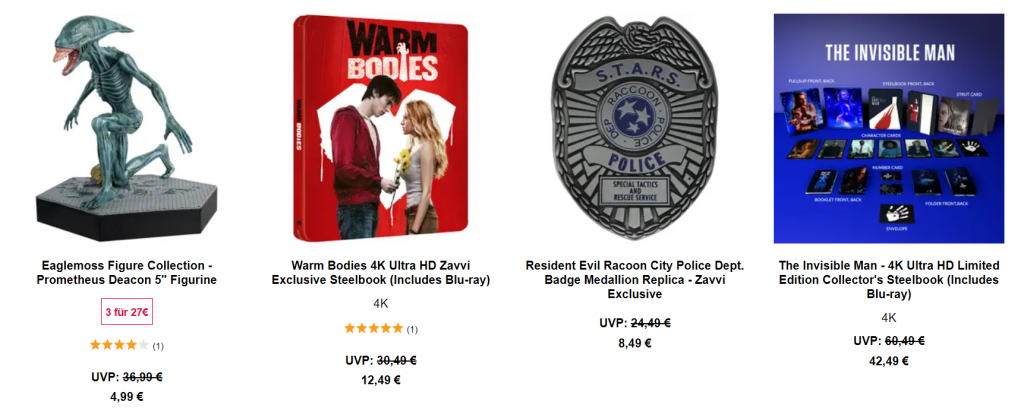The image size is (1024, 408).
Task: Open The Invisible Man steelbook image
Action: pos(889,128)
